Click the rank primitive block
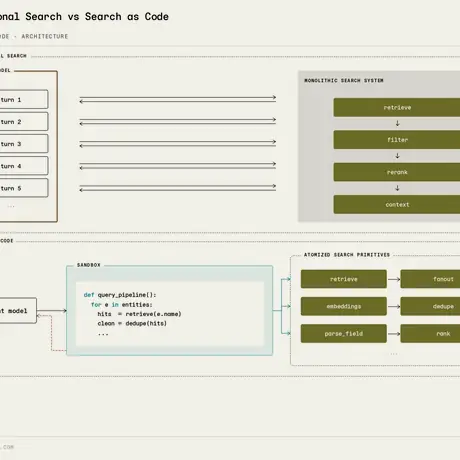This screenshot has width=460, height=460. [x=430, y=333]
